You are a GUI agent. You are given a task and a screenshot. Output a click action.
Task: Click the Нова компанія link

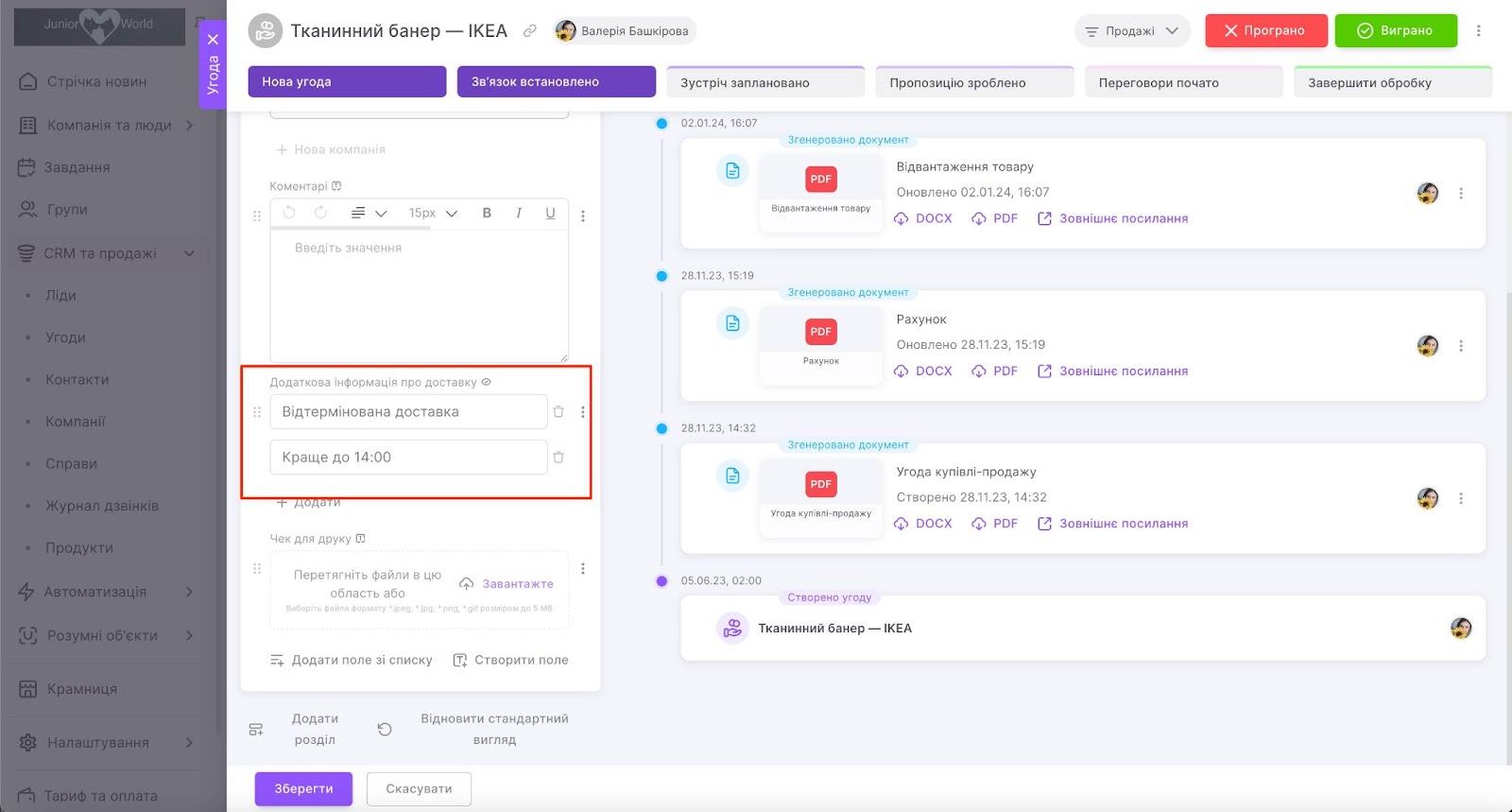click(x=330, y=149)
